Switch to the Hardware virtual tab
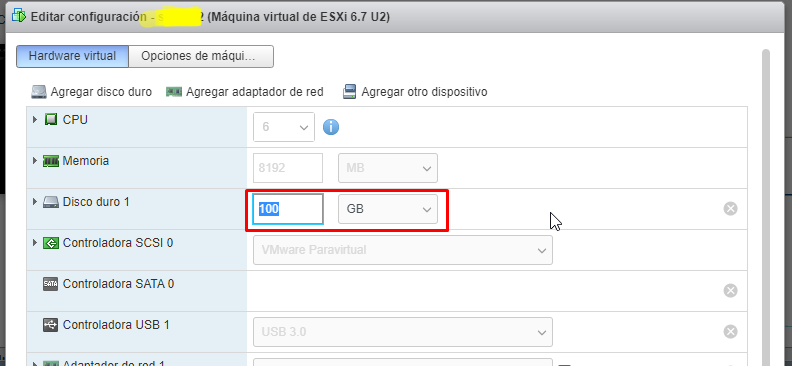 73,56
